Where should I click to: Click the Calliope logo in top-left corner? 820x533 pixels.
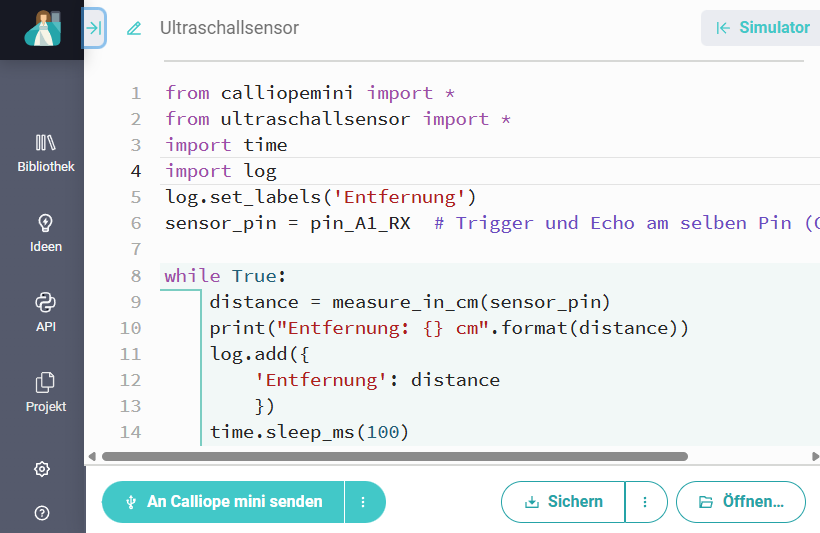42,29
